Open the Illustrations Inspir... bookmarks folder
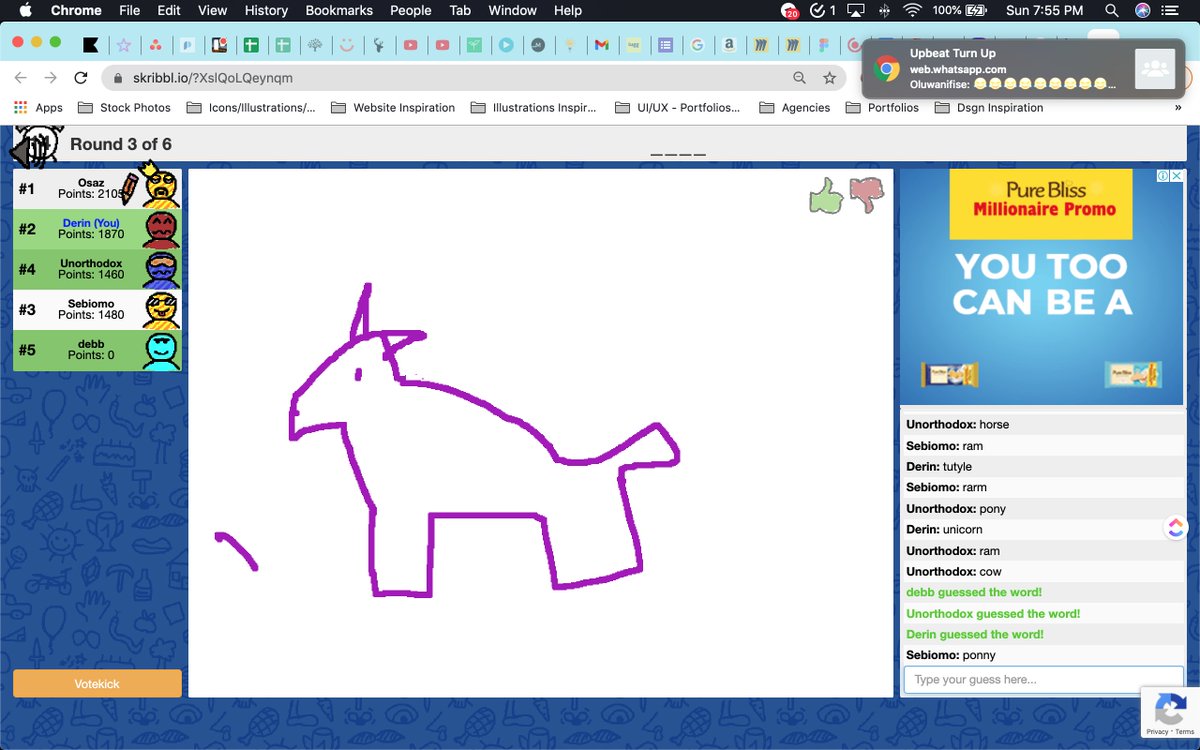 pyautogui.click(x=533, y=107)
